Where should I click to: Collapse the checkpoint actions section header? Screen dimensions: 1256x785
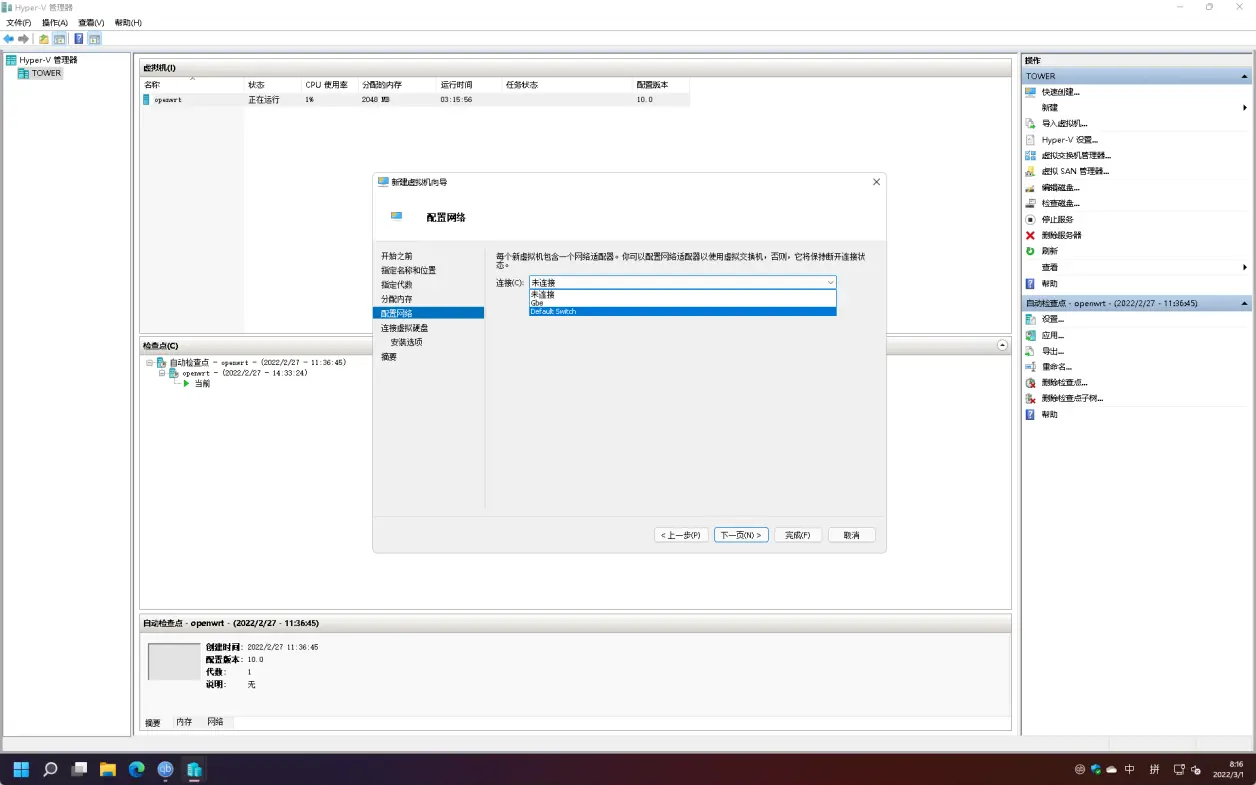[x=1245, y=303]
